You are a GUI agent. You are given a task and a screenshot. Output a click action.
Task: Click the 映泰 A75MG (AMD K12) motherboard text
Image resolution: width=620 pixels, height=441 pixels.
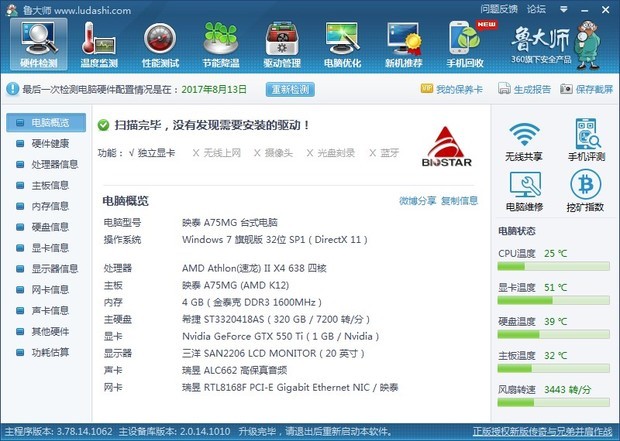tap(236, 286)
